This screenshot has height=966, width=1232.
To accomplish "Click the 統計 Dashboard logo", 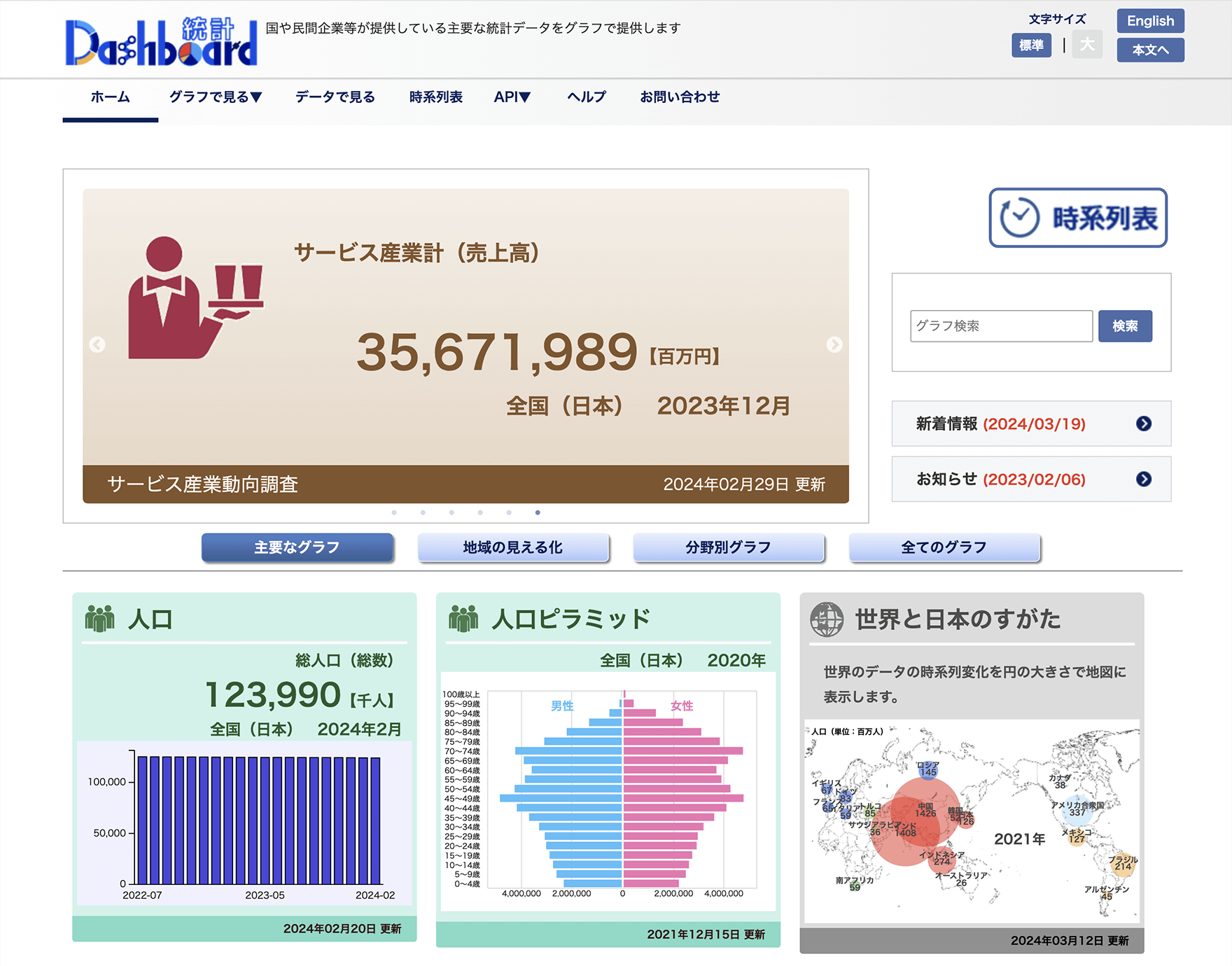I will pos(161,43).
